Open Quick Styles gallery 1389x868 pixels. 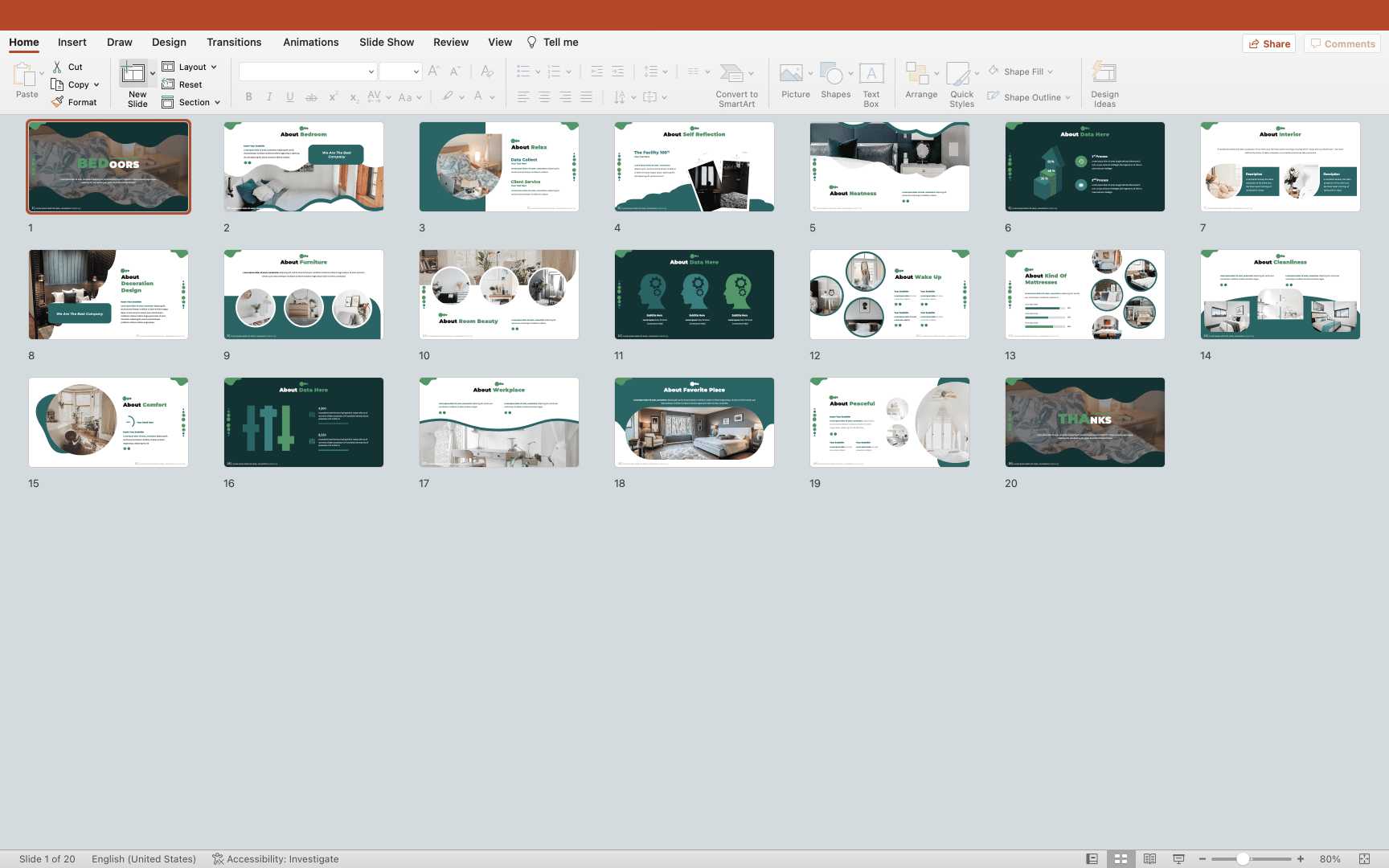(x=961, y=84)
